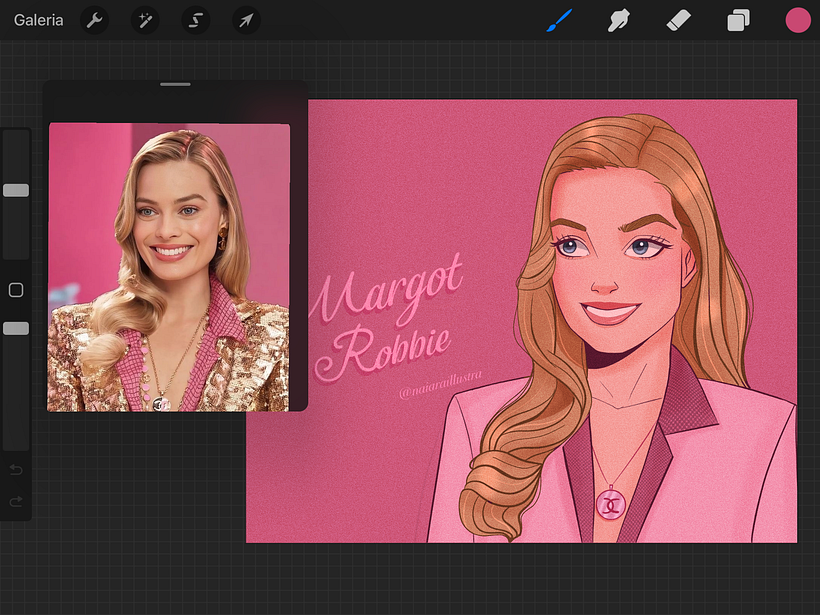Open the pink active color swatch
The height and width of the screenshot is (615, 820).
click(798, 20)
